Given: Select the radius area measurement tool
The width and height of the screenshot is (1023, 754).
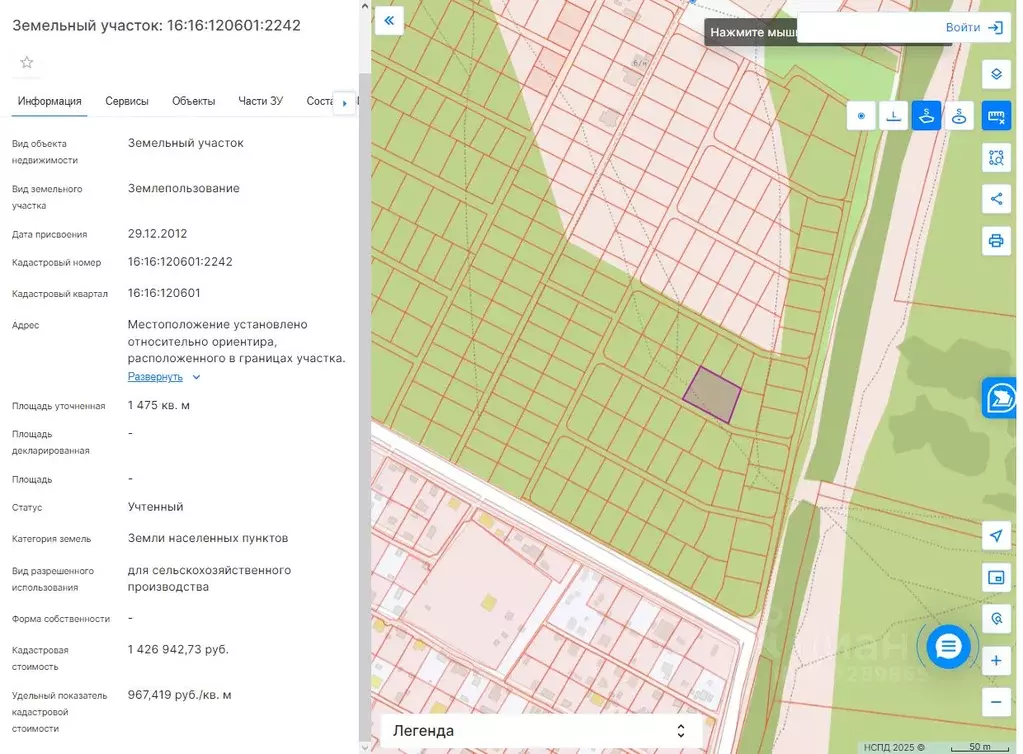Looking at the screenshot, I should (x=958, y=116).
